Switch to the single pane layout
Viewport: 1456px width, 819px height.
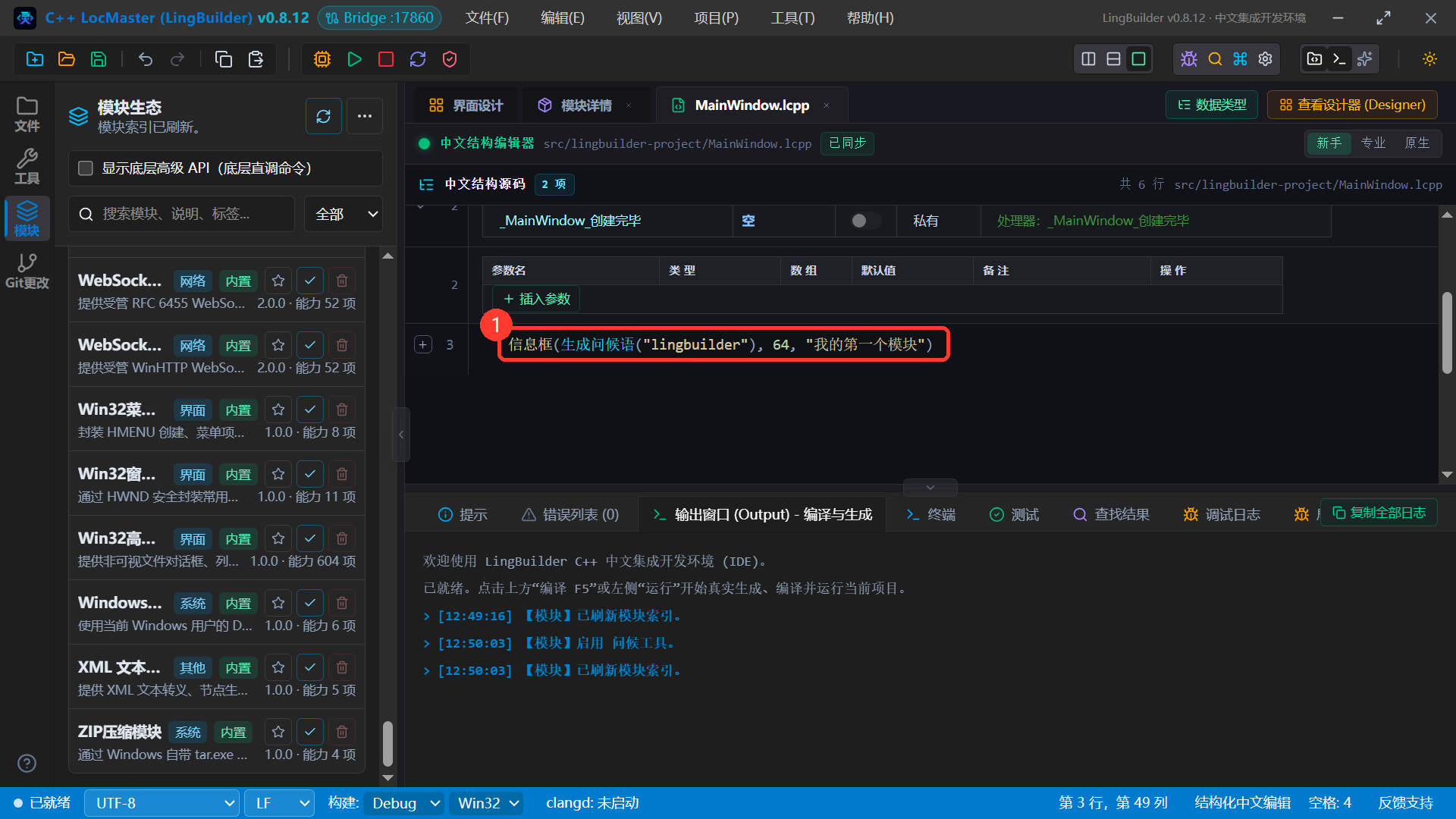[x=1138, y=59]
